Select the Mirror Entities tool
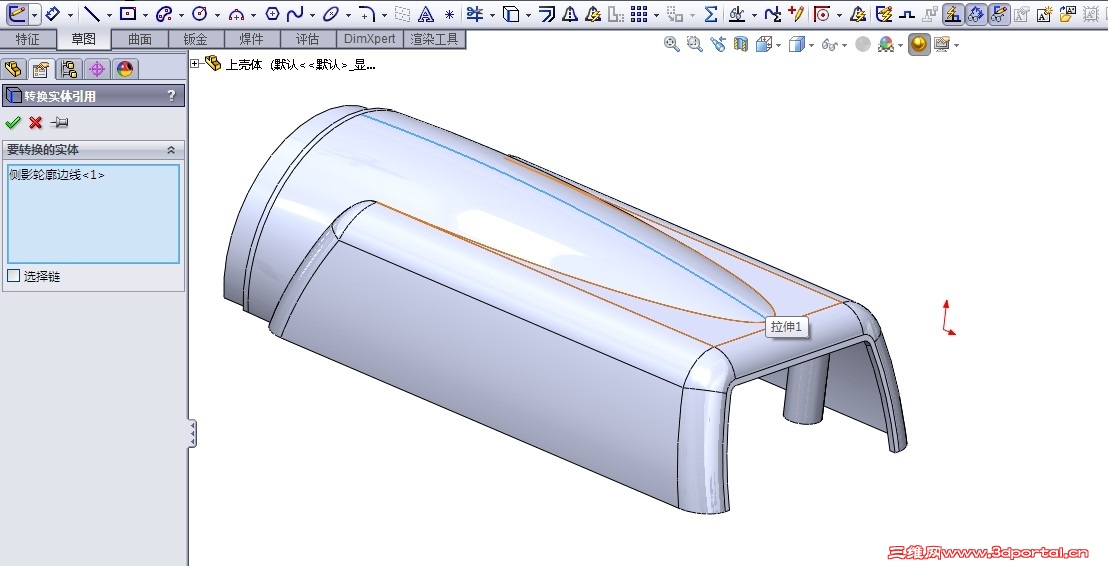The image size is (1108, 566). pos(570,13)
